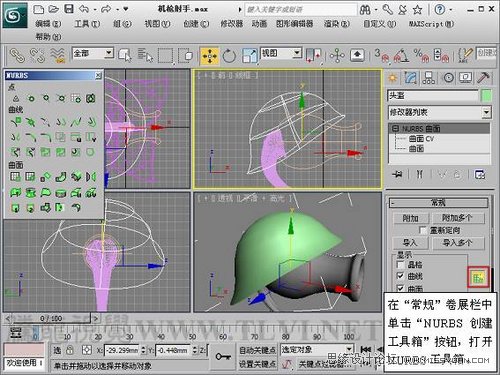This screenshot has height=375, width=500.
Task: Enable the 晶格 (Lattices) display checkbox
Action: (401, 265)
